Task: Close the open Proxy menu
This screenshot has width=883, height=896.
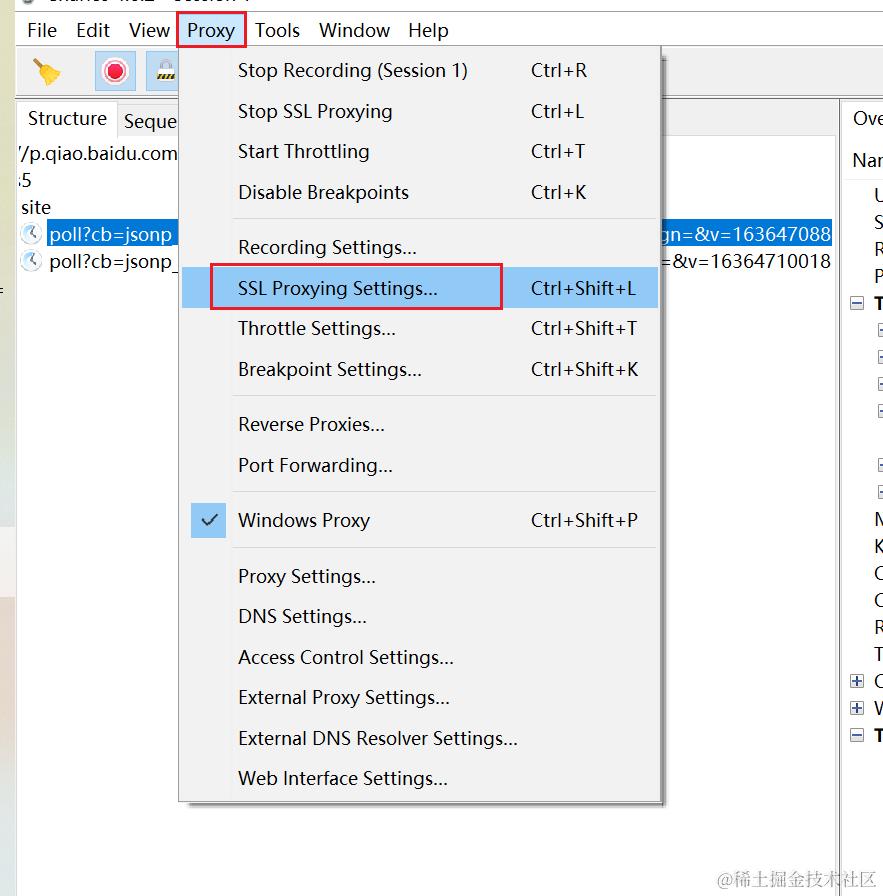Action: pos(211,30)
